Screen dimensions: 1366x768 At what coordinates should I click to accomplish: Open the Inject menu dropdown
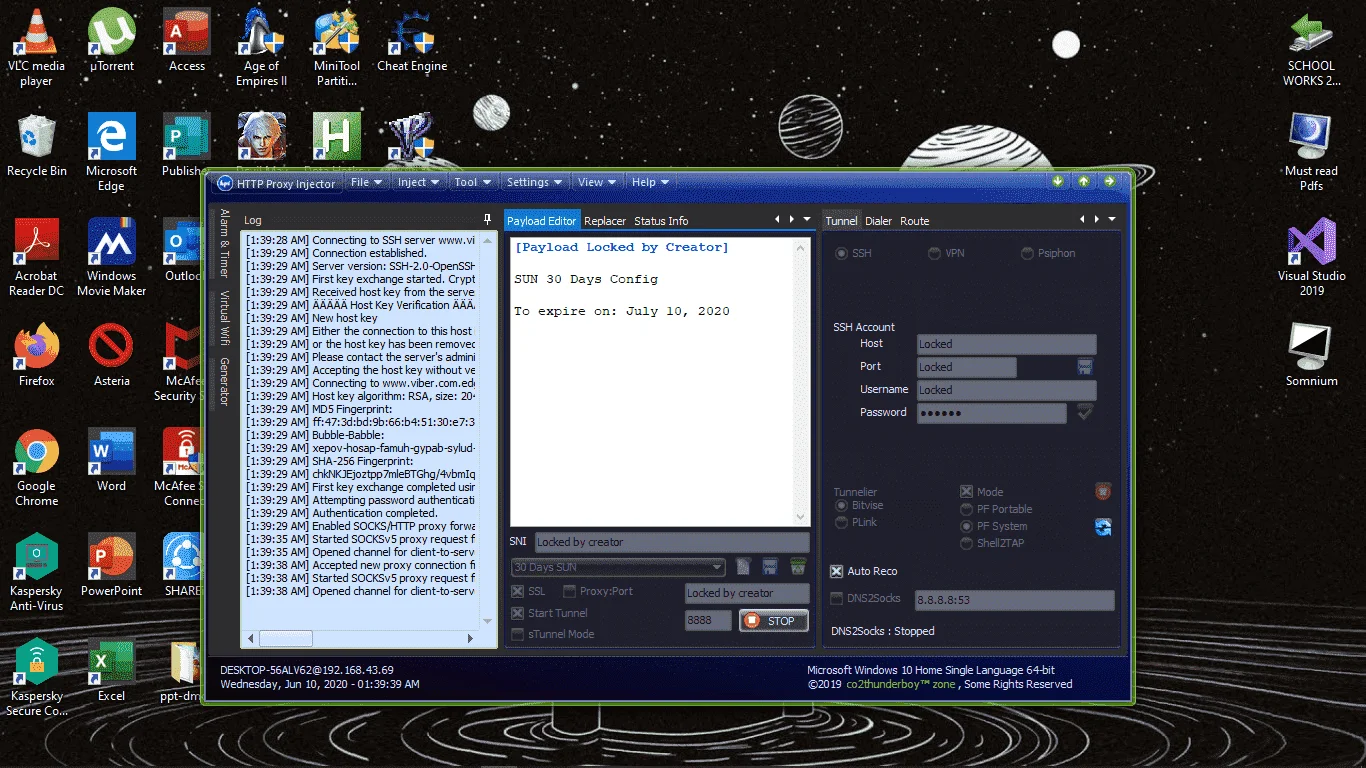pos(418,182)
